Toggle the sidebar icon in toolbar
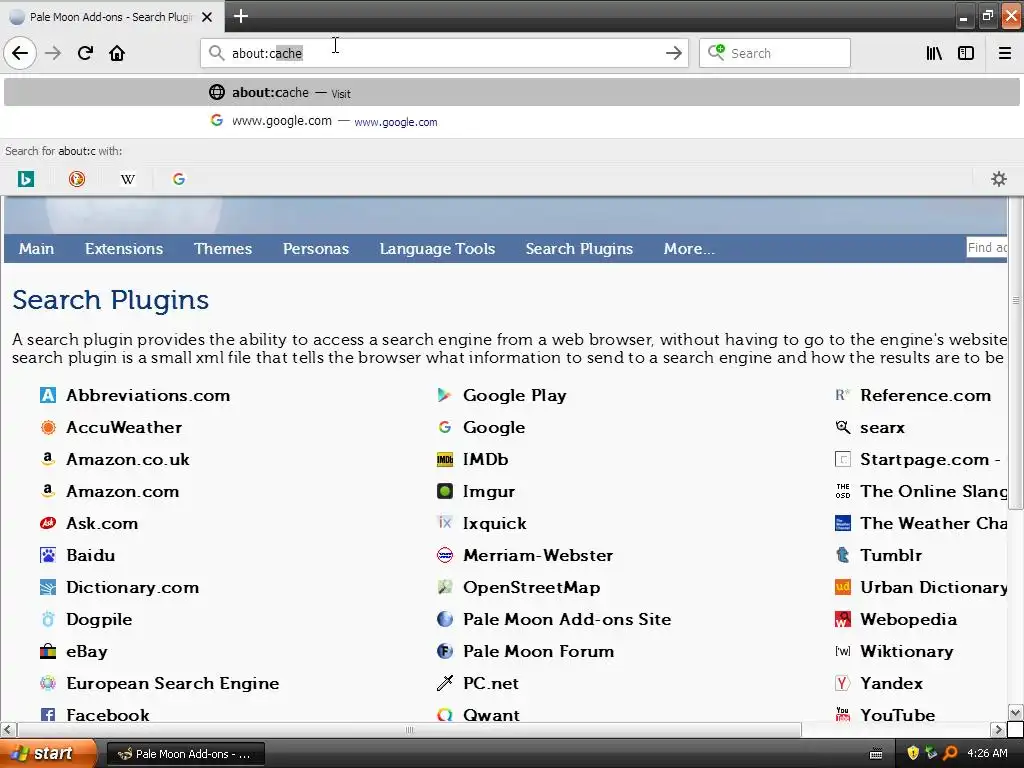The height and width of the screenshot is (768, 1024). coord(966,53)
